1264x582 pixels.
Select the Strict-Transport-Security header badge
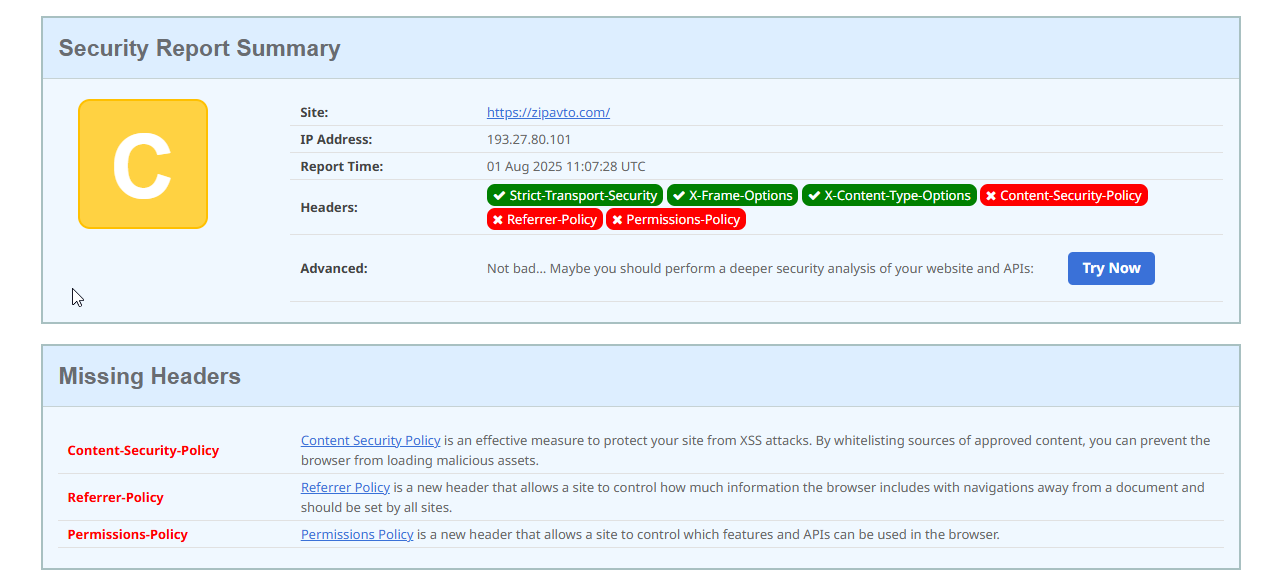point(575,195)
